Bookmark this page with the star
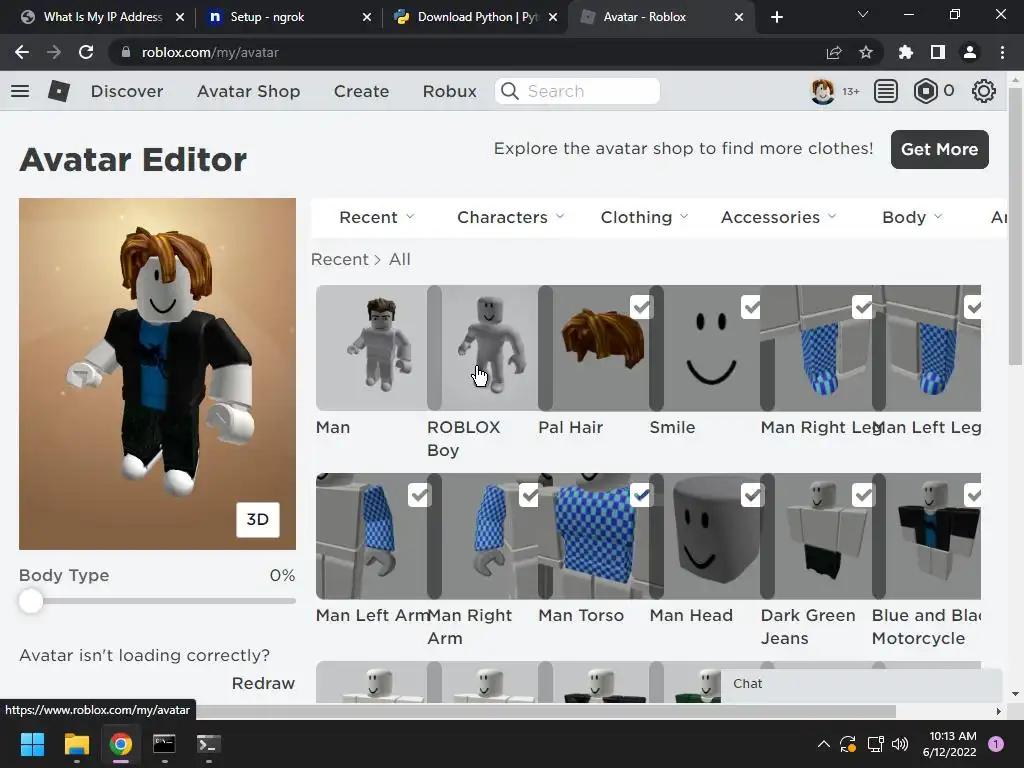The image size is (1024, 768). [x=866, y=52]
